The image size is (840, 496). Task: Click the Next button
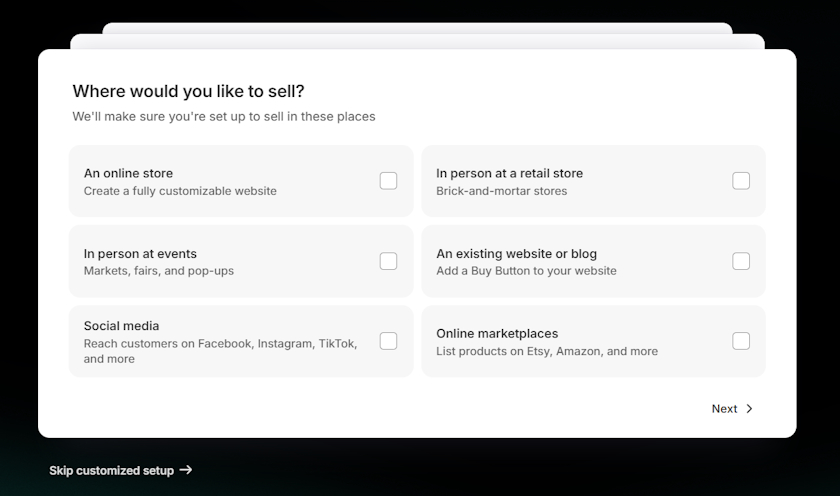pos(732,409)
